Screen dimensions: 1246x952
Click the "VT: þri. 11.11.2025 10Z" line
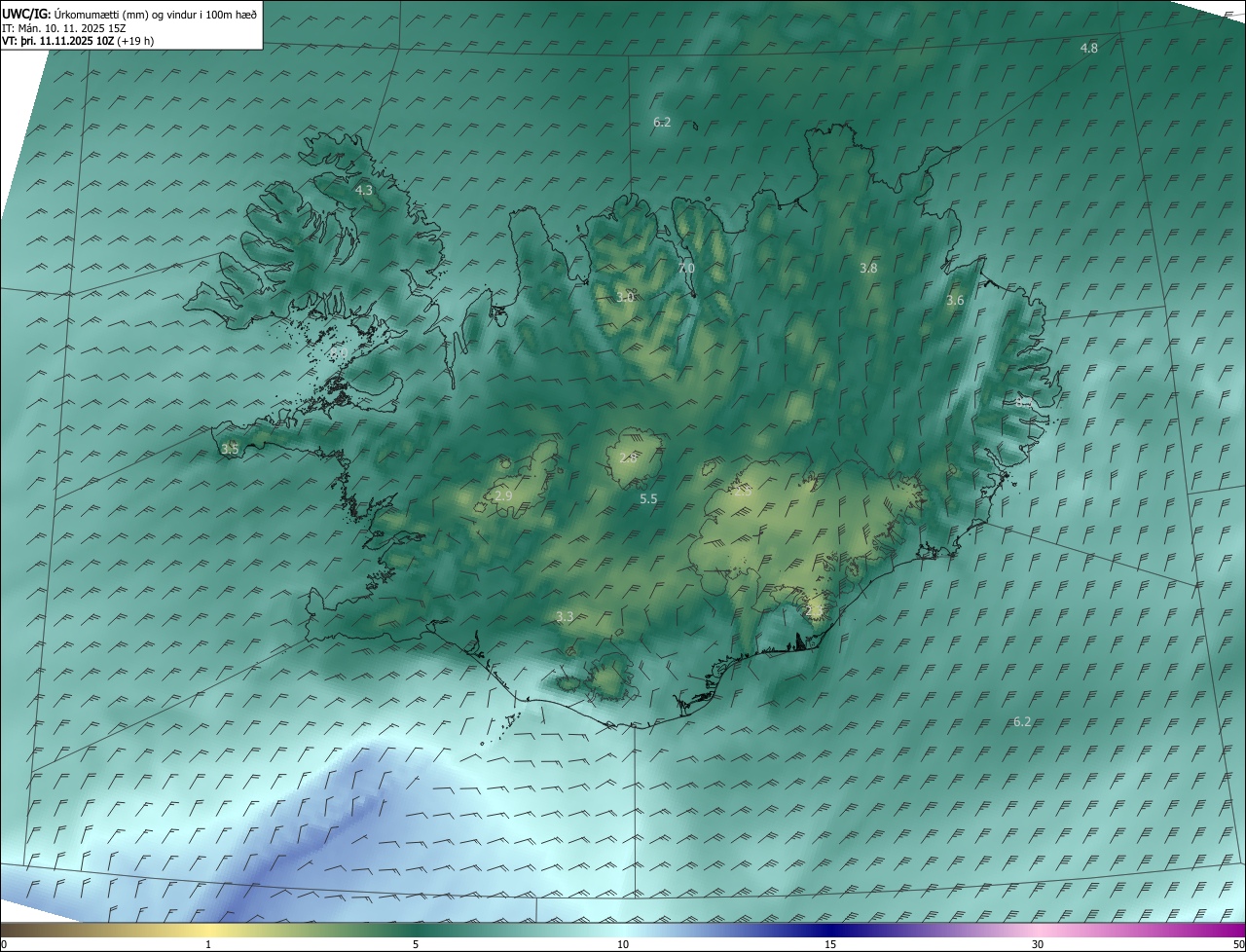[78, 41]
